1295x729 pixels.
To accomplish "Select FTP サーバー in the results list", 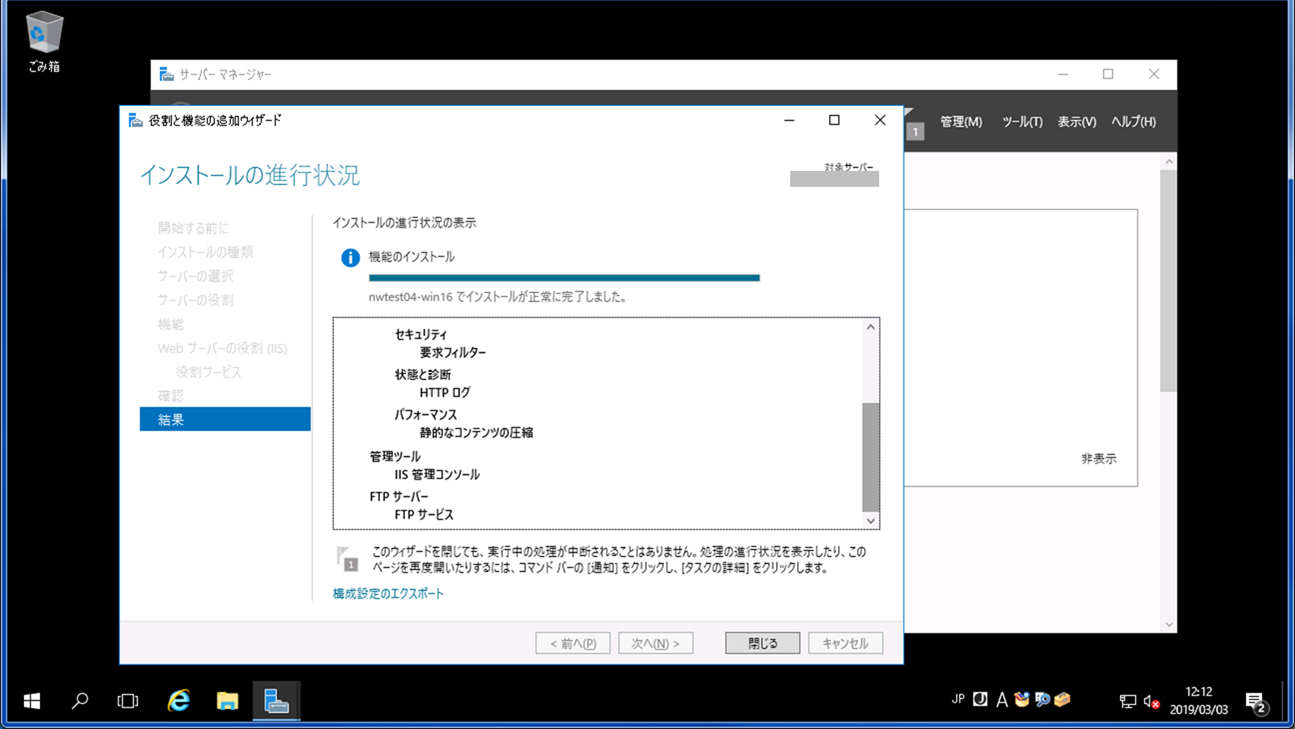I will [x=399, y=496].
